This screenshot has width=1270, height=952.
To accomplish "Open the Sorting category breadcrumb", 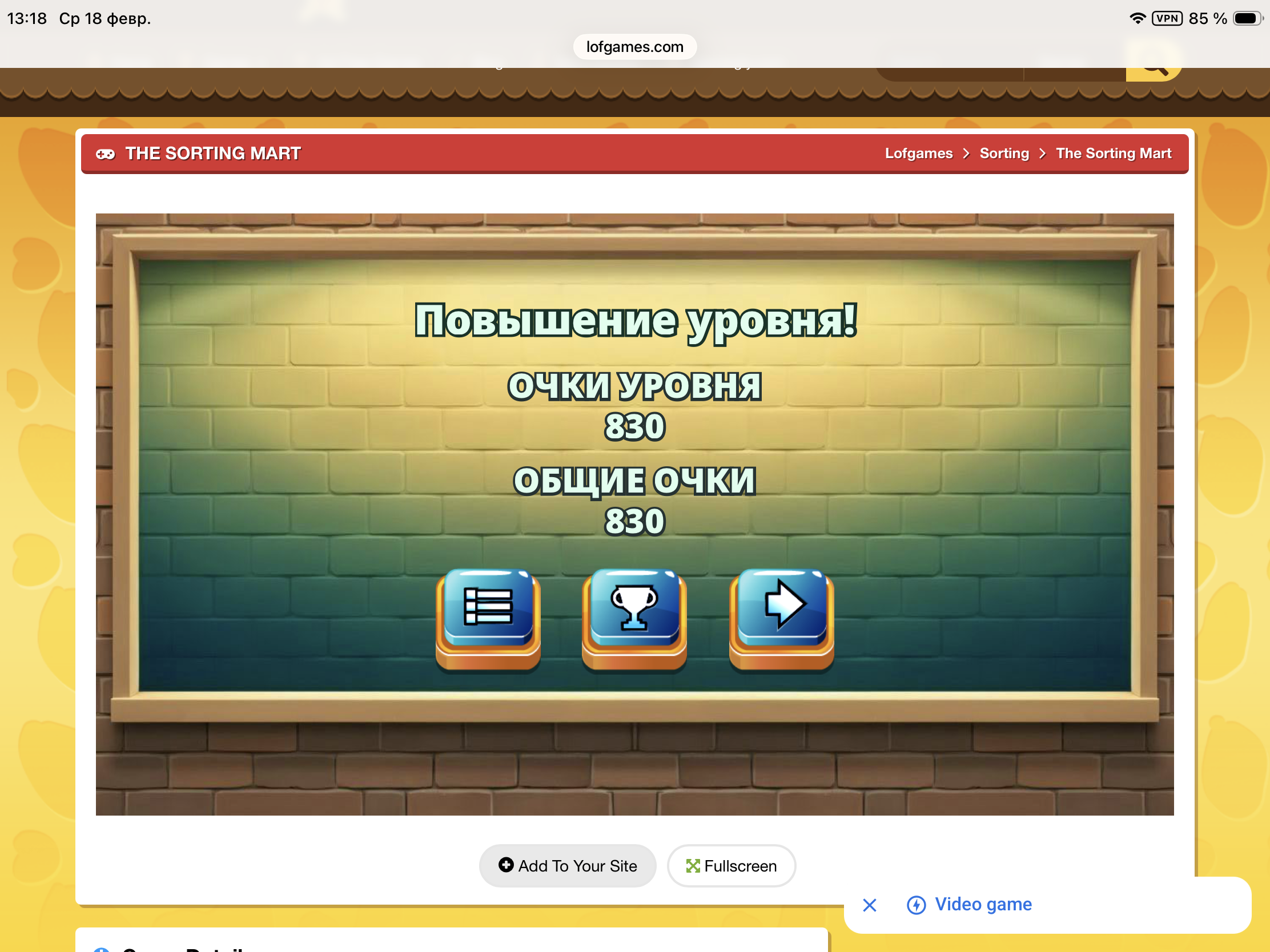I will [x=1003, y=153].
